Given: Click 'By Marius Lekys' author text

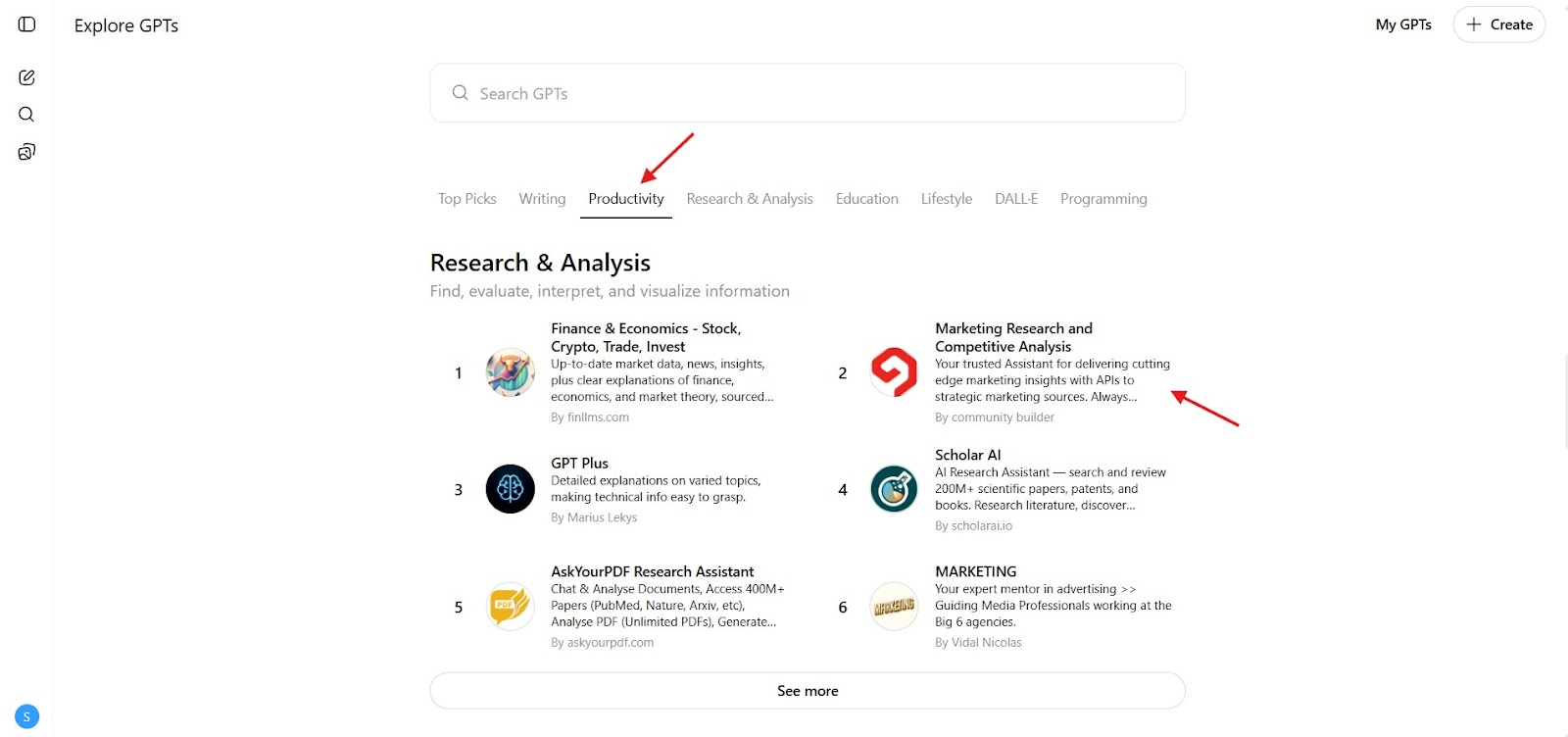Looking at the screenshot, I should (594, 517).
